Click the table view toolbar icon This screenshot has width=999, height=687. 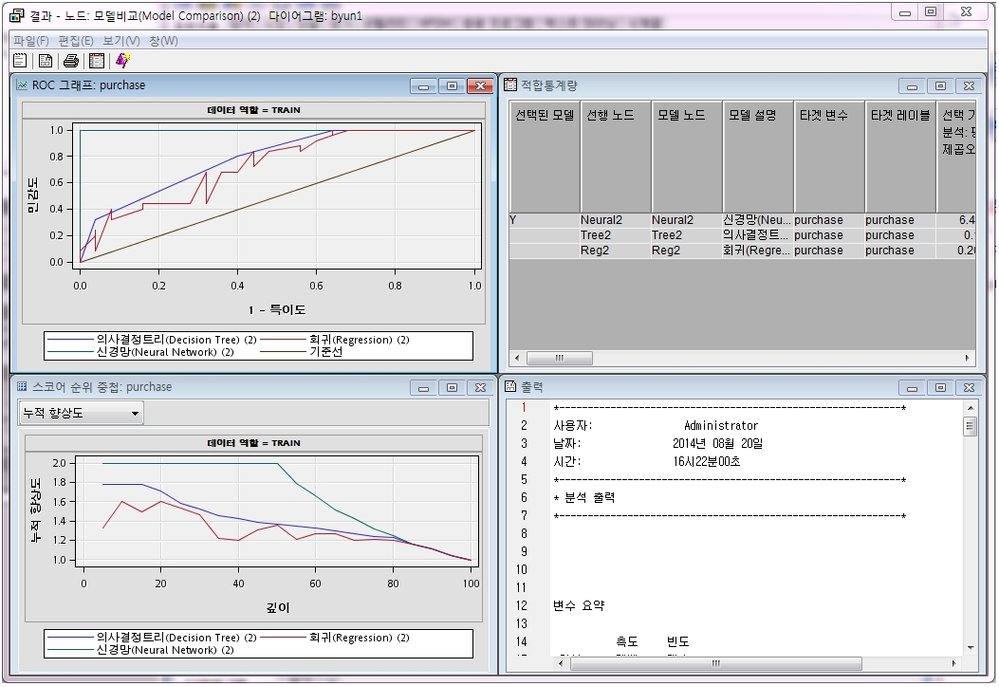pos(96,61)
